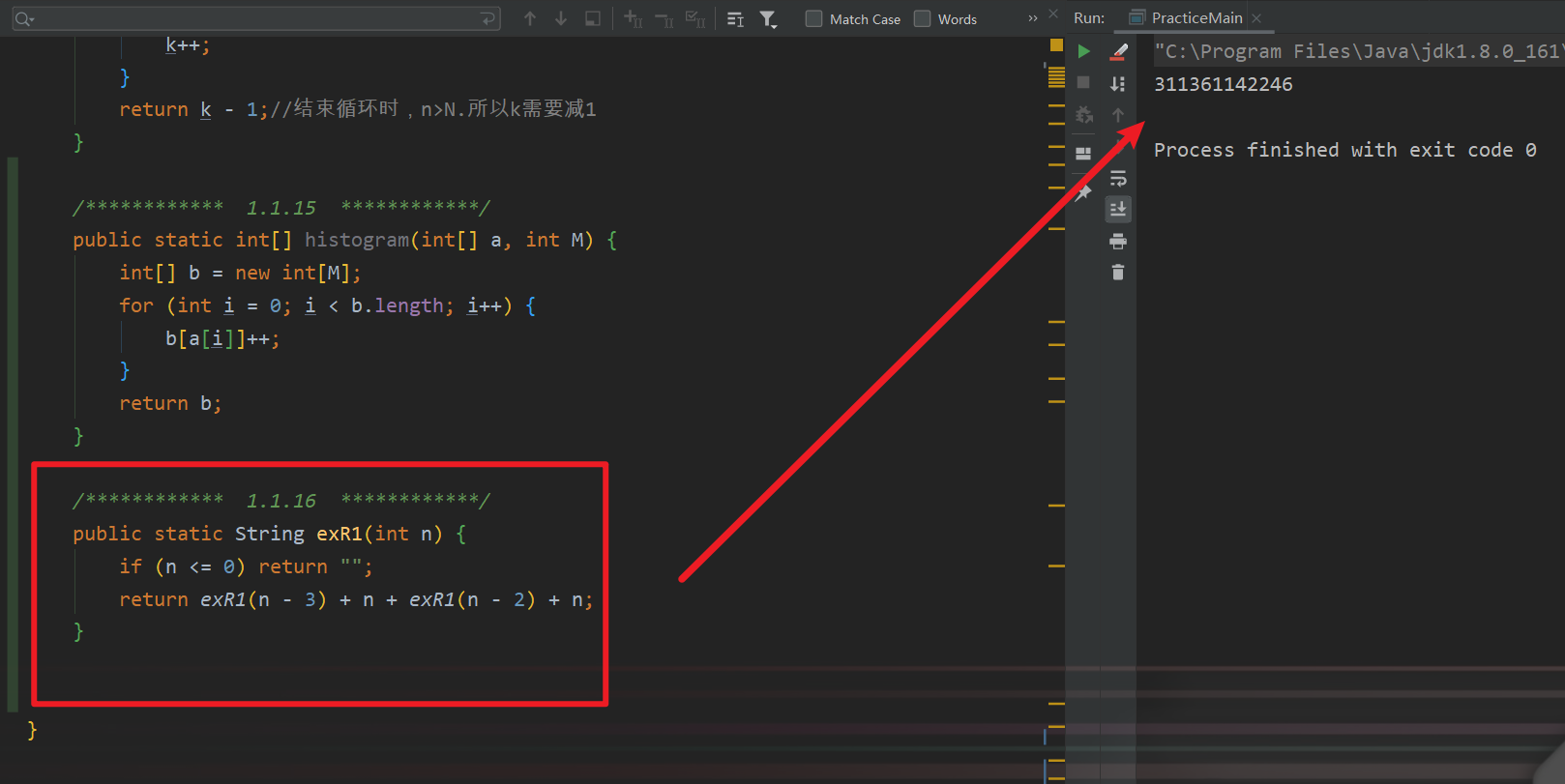Click the java command path line in console
The image size is (1565, 784).
click(1358, 51)
